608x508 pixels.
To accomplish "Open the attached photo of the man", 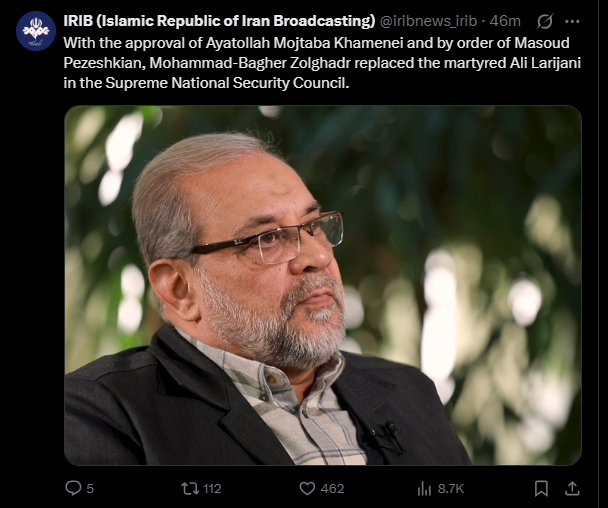I will coord(323,285).
